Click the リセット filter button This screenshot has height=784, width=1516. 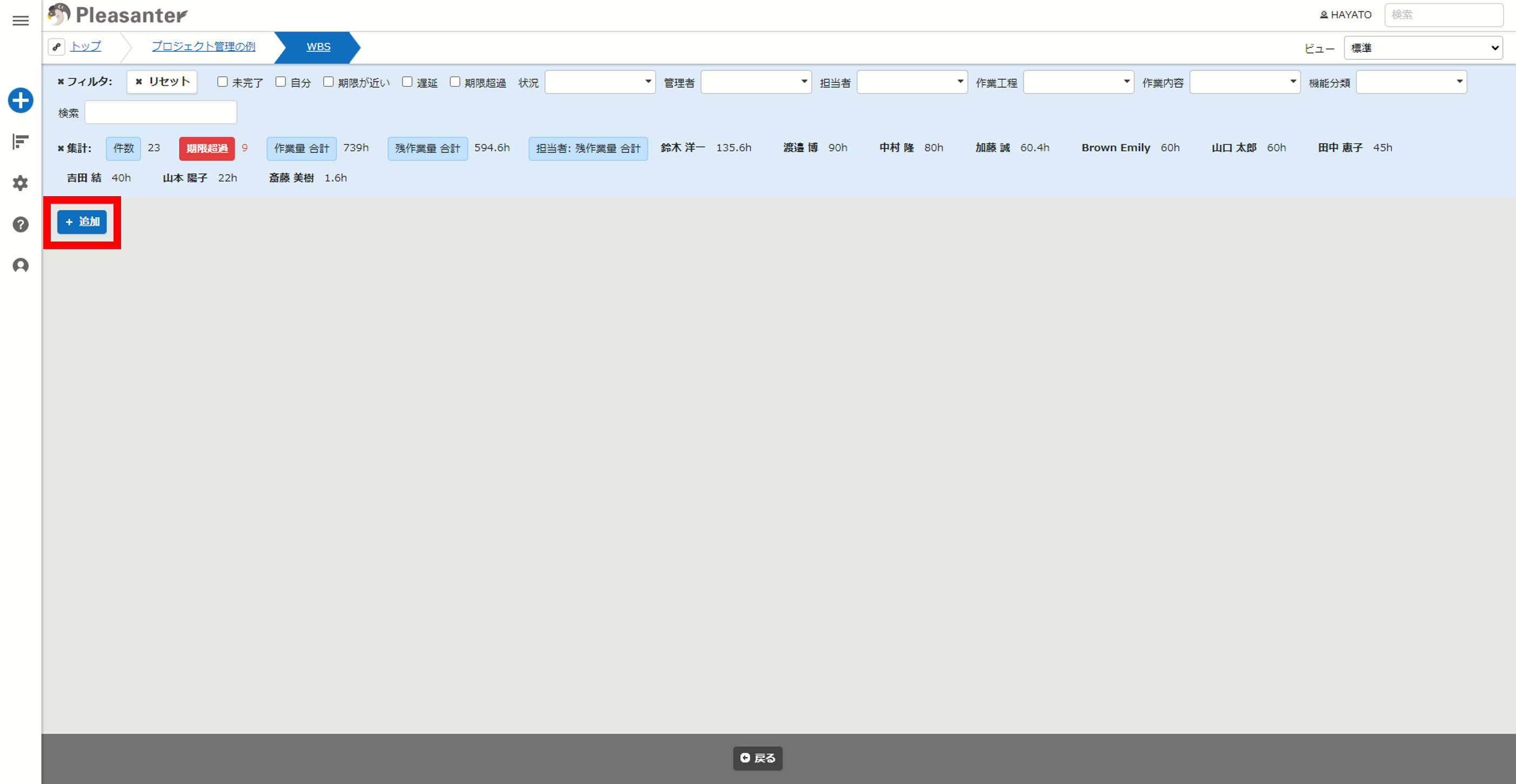coord(162,82)
